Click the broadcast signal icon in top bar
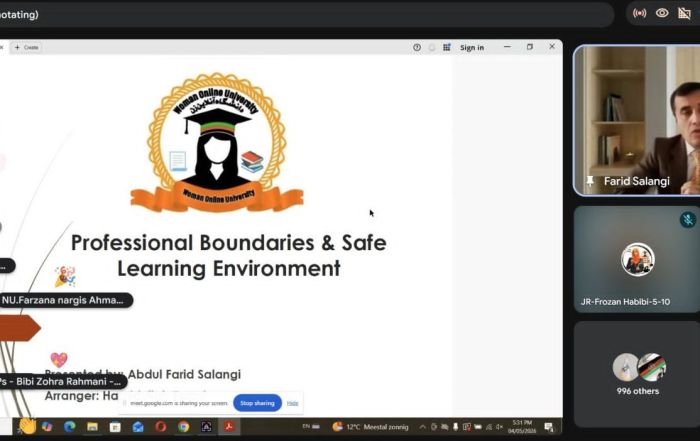Viewport: 700px width, 441px height. coord(640,13)
